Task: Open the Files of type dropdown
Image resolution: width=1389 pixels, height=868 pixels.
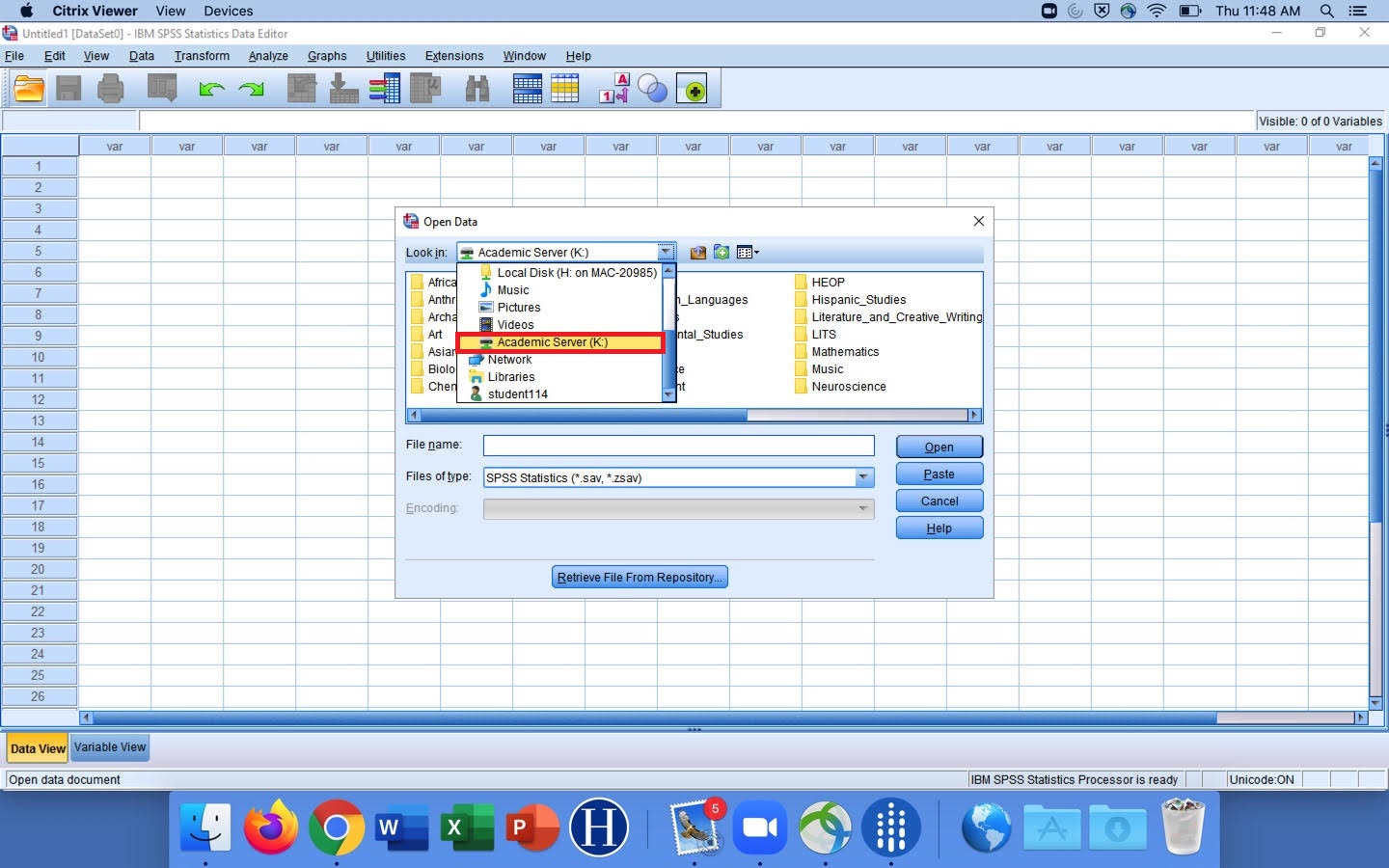Action: (863, 477)
